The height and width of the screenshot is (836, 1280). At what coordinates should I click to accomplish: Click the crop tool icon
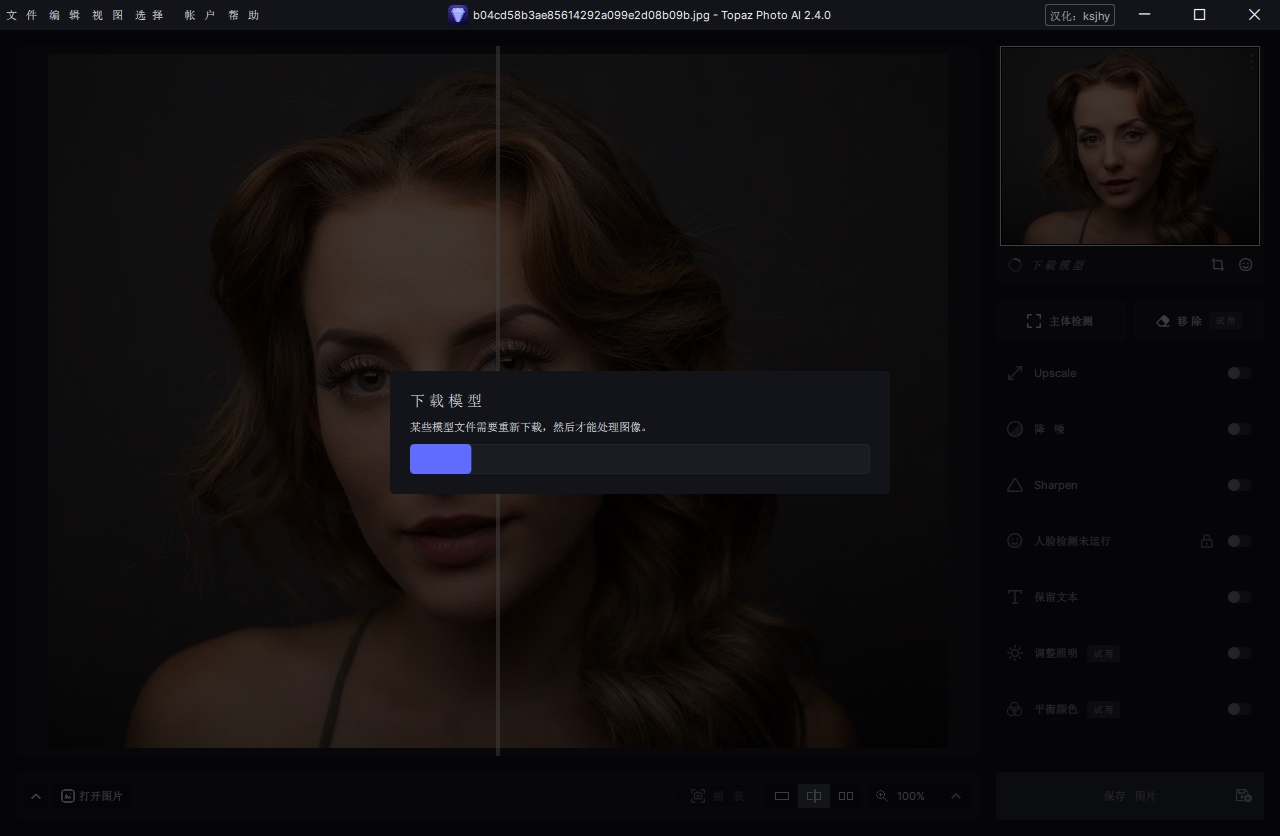[1217, 265]
